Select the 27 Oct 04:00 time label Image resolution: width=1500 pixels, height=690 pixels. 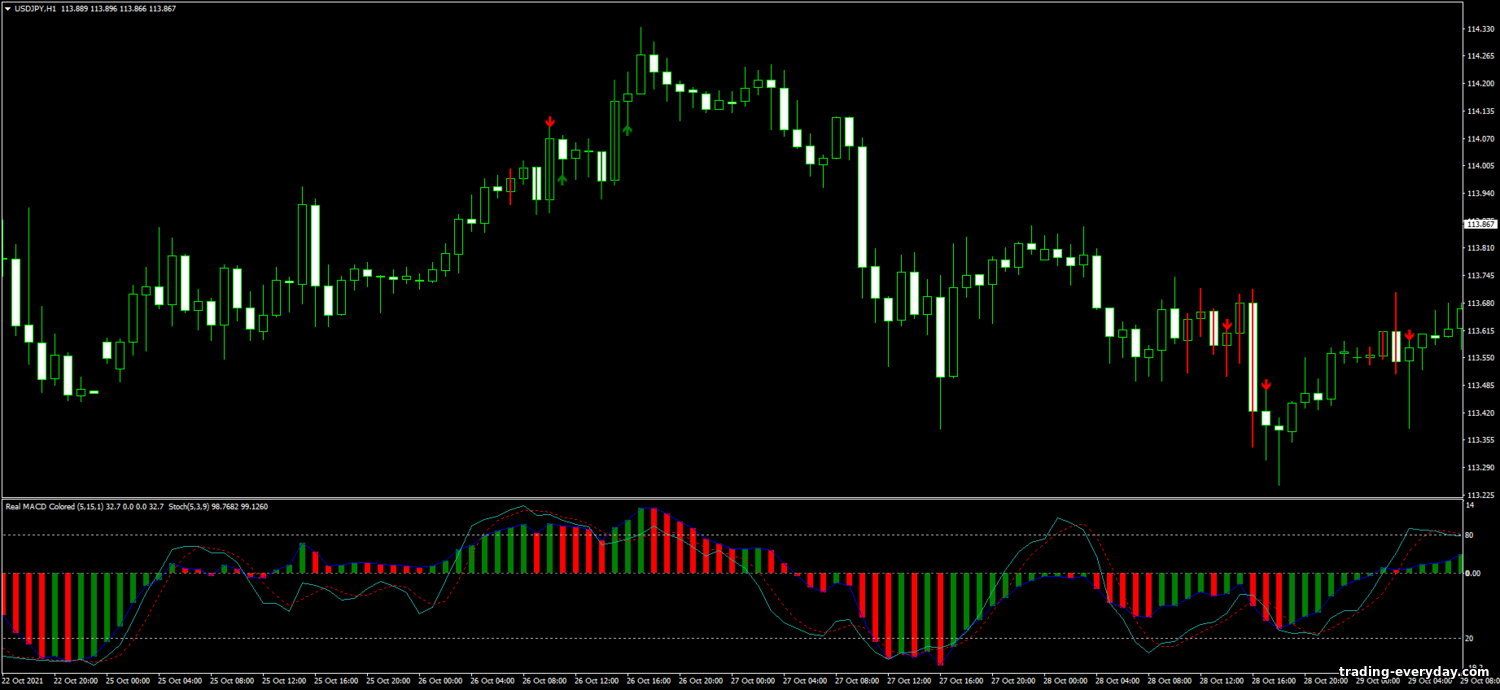coord(803,681)
